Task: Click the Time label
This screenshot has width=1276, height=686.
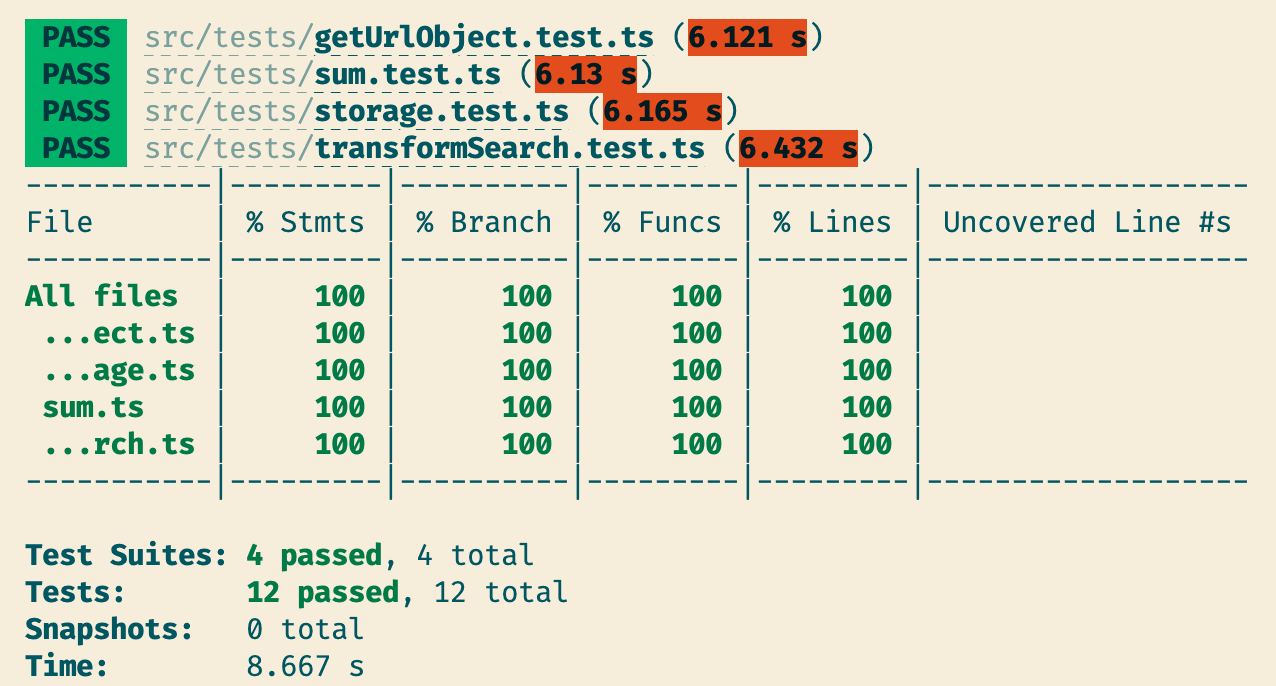Action: [67, 666]
